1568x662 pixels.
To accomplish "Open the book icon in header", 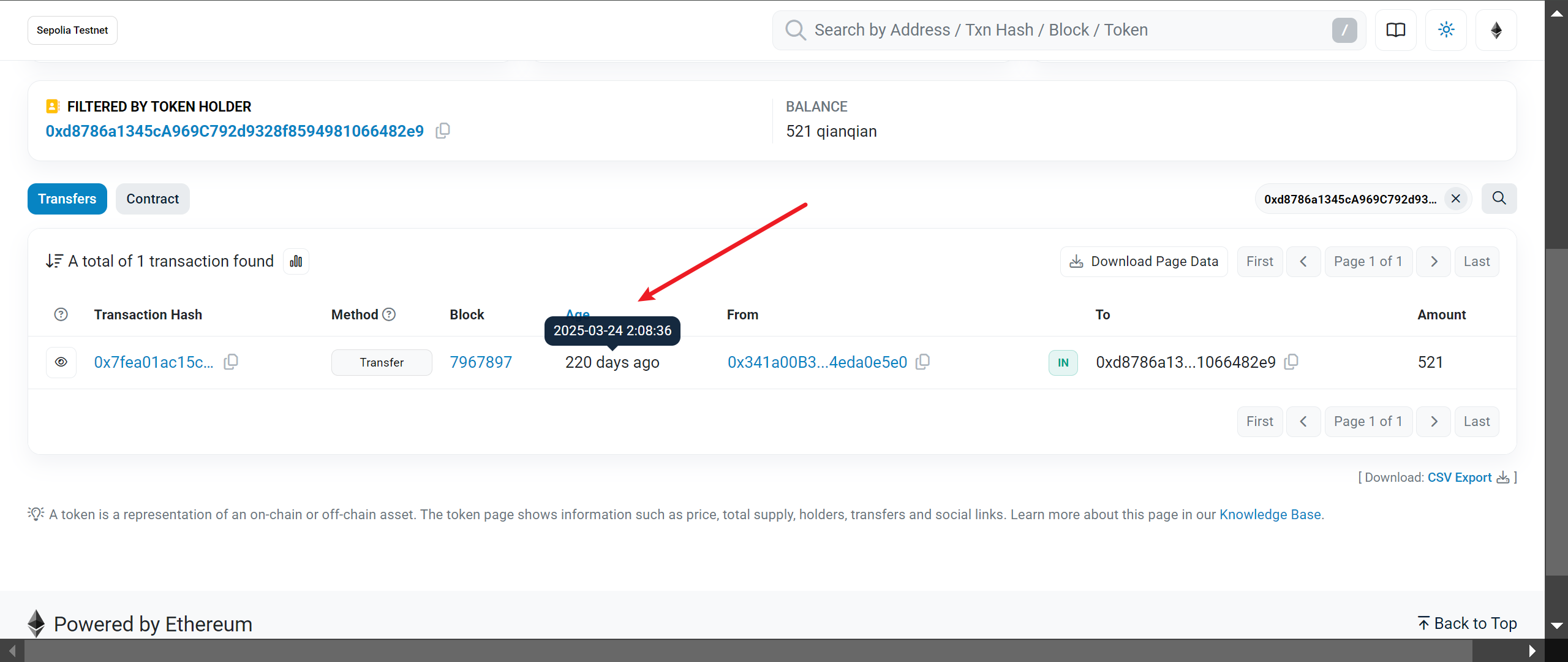I will [1395, 30].
